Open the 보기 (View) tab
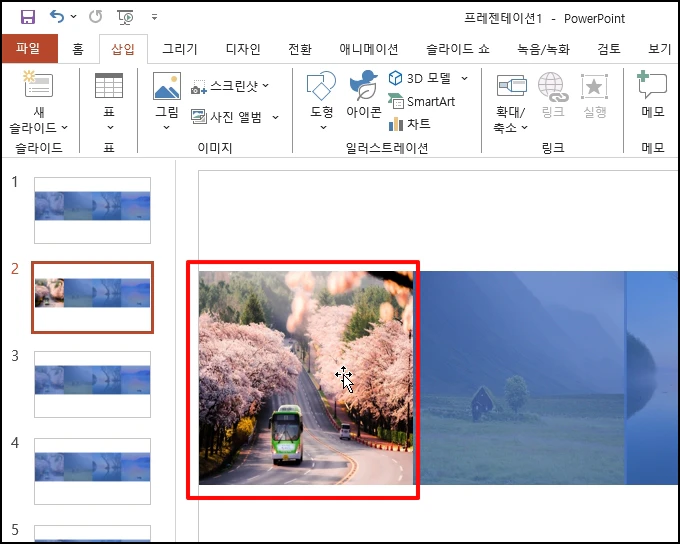 coord(659,49)
